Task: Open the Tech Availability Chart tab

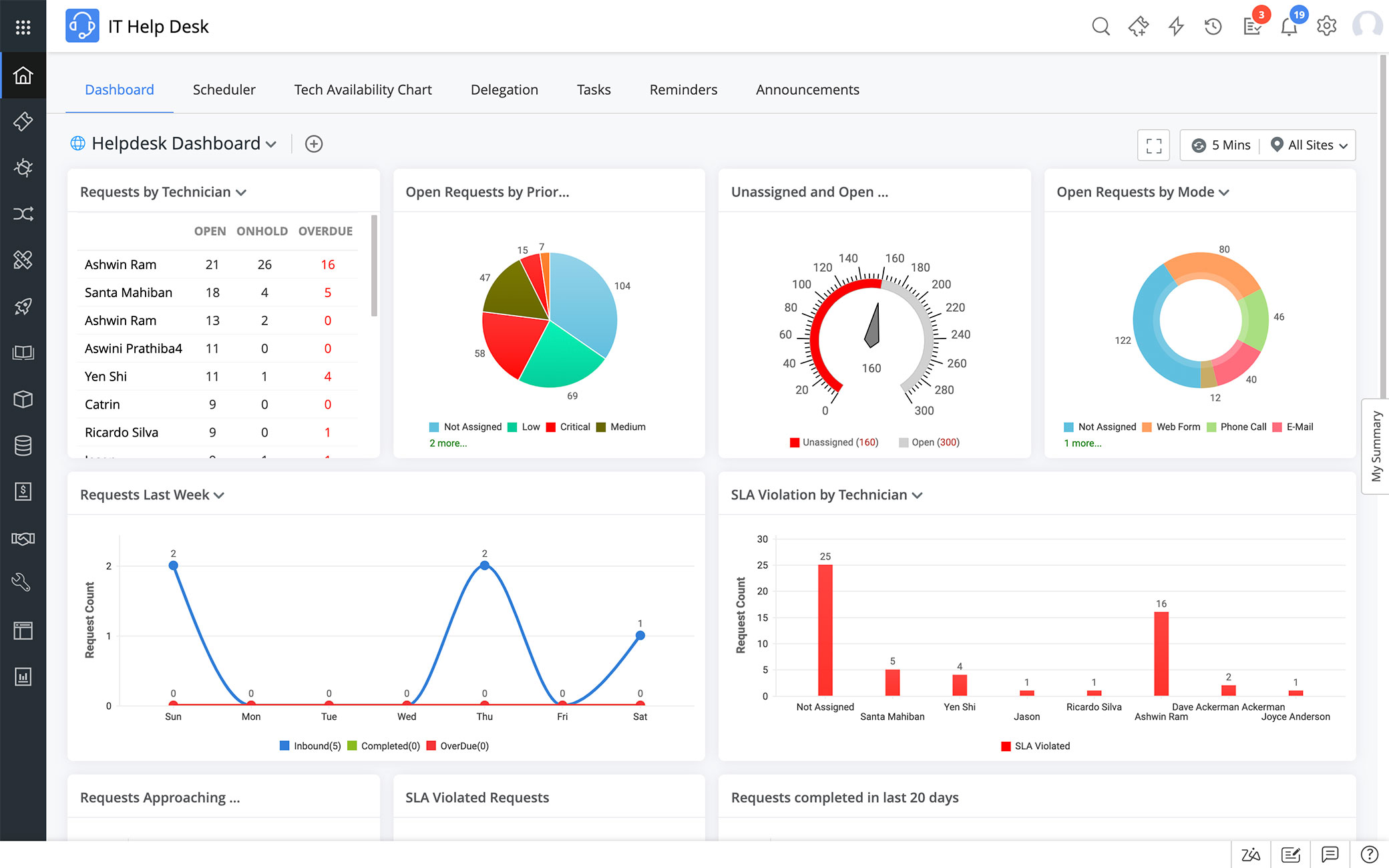Action: coord(362,89)
